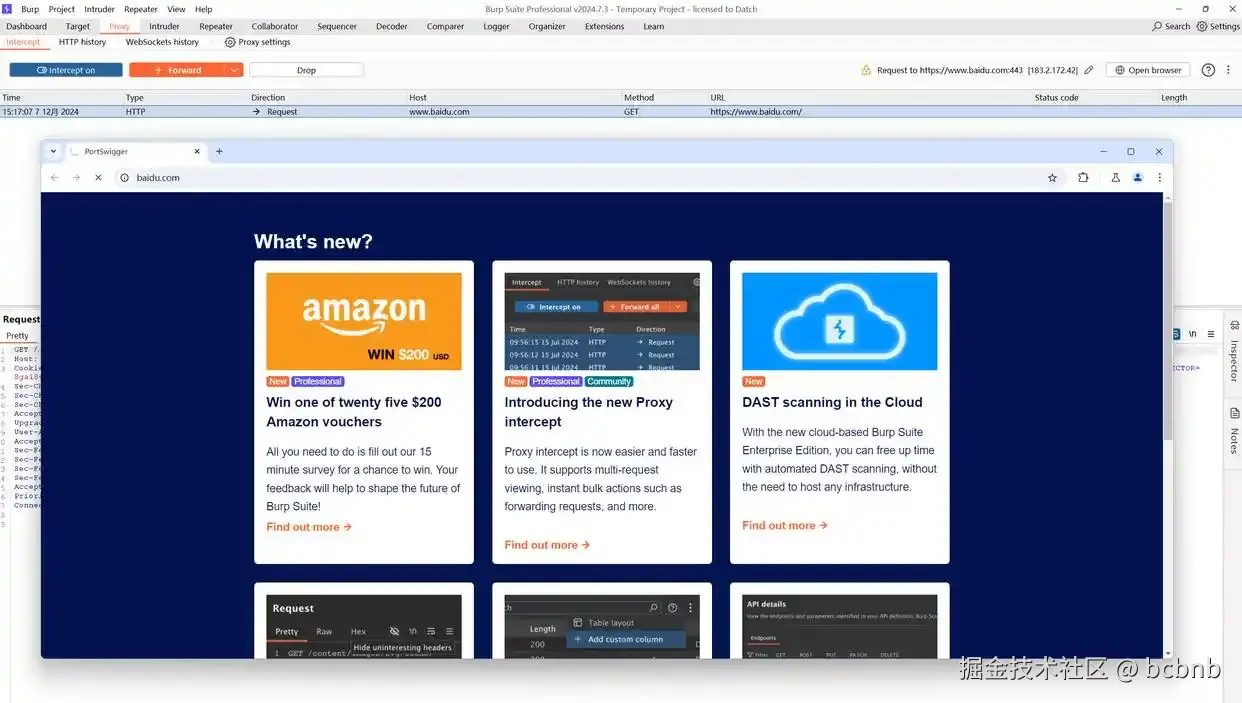
Task: Toggle the \n newline display icon
Action: 1193,334
